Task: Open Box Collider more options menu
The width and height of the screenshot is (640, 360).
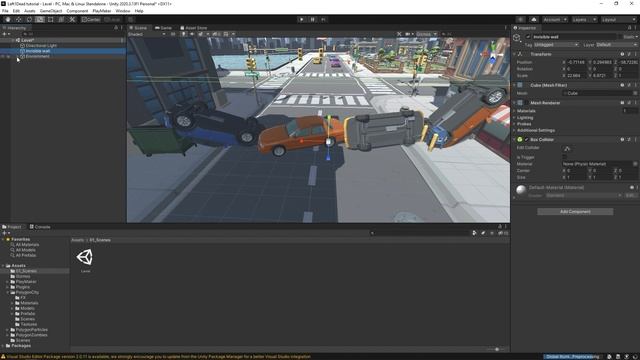Action: [636, 140]
